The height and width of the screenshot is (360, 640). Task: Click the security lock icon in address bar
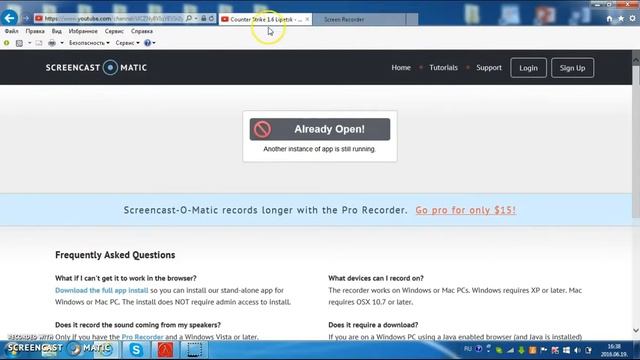(x=204, y=18)
